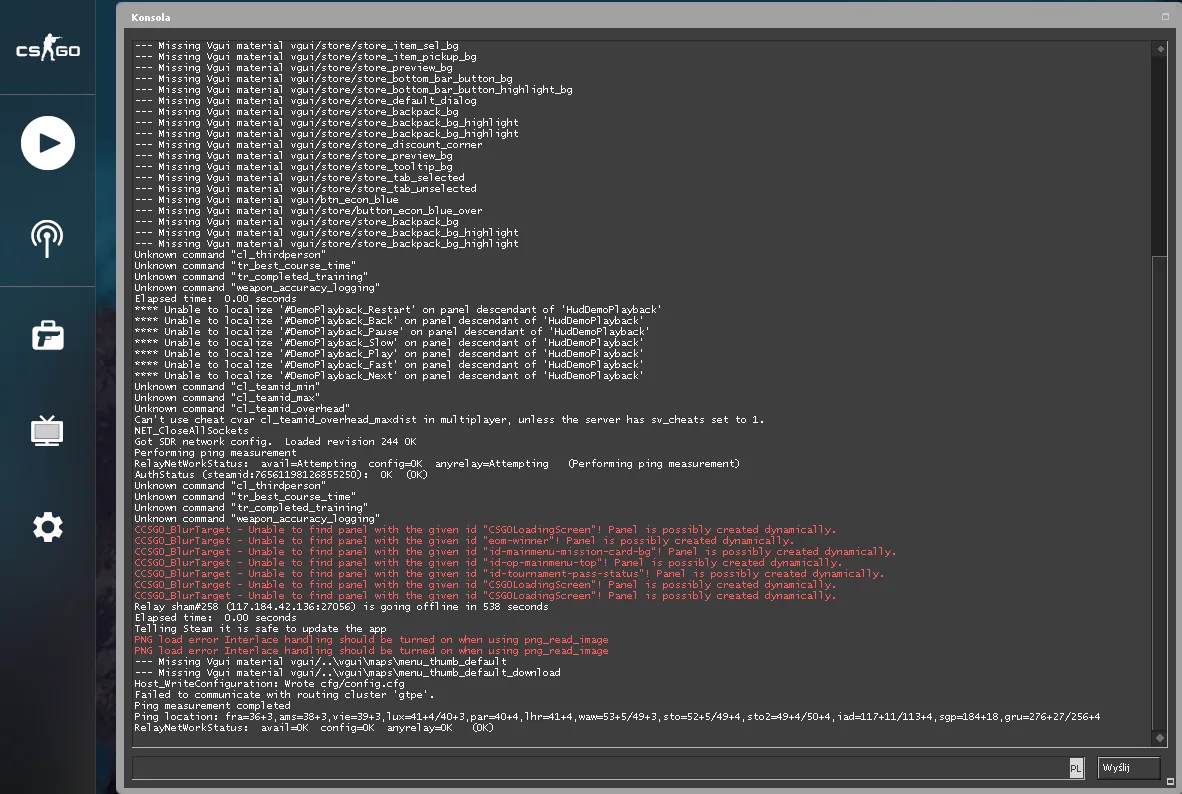Click the "btn_econ_blue" missing material line
The width and height of the screenshot is (1182, 794).
(266, 200)
